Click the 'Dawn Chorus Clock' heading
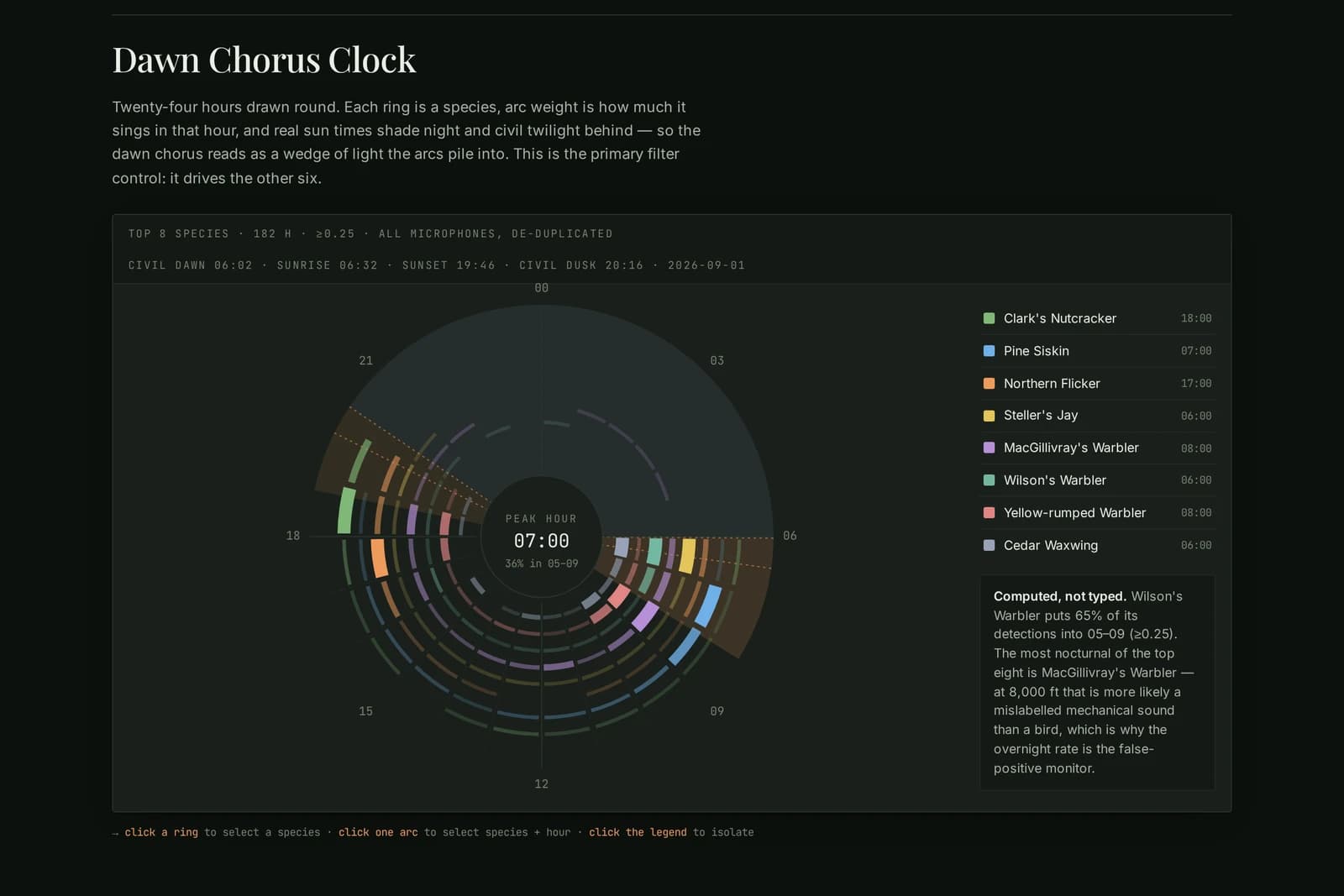The image size is (1344, 896). pos(264,60)
